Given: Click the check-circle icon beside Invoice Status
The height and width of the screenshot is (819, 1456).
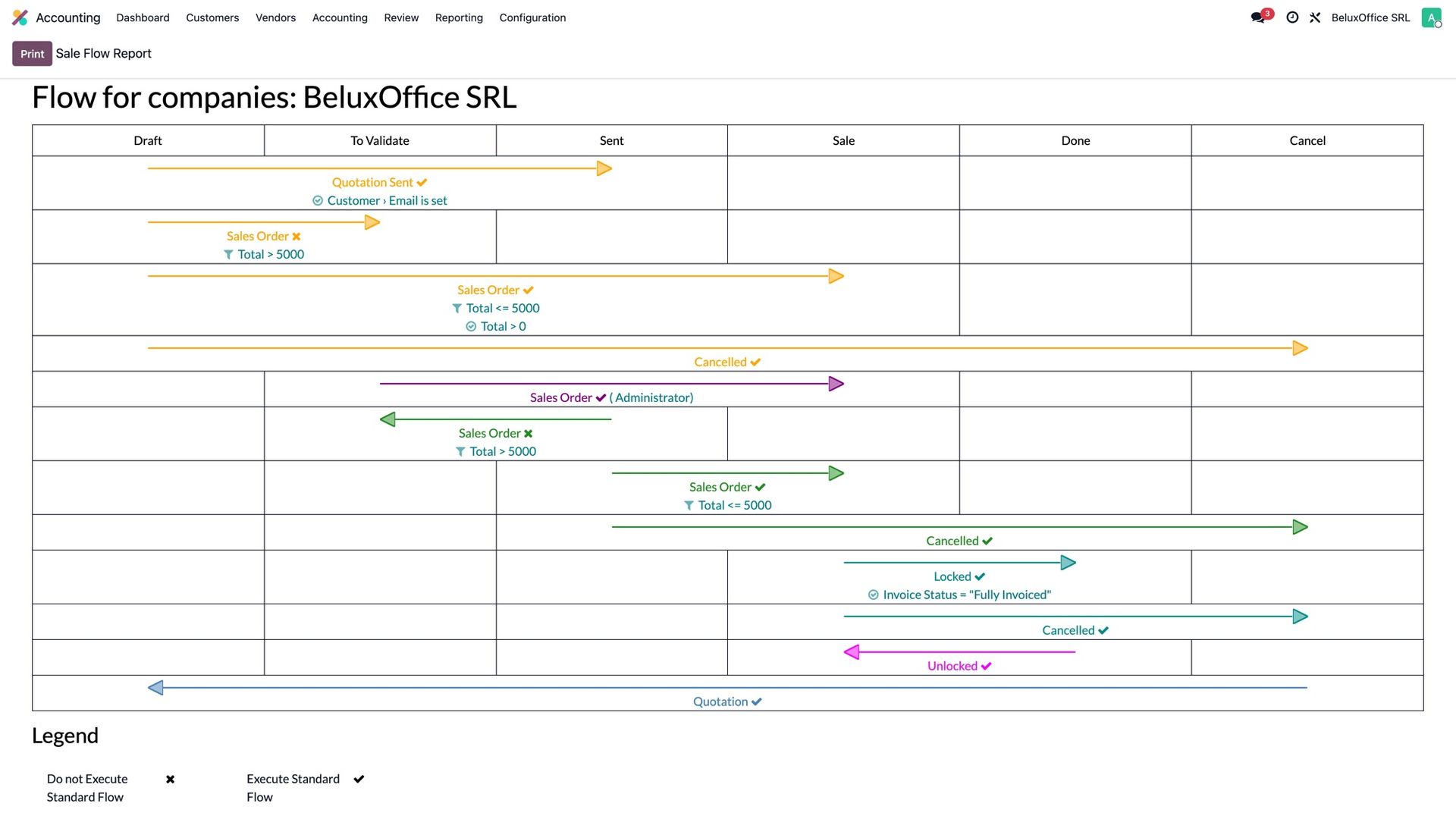Looking at the screenshot, I should point(873,595).
